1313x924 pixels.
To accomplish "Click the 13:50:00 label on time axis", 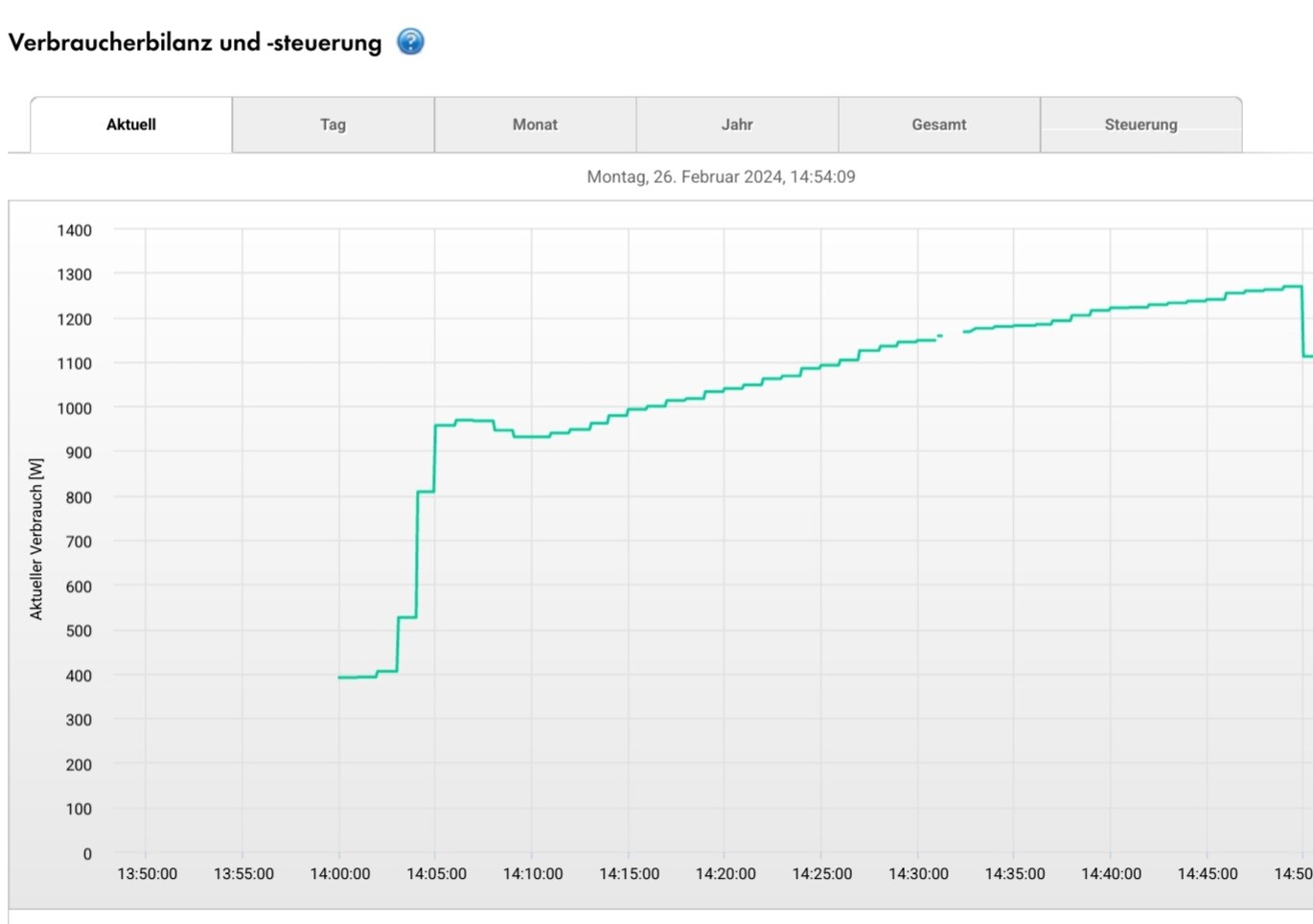I will 147,874.
